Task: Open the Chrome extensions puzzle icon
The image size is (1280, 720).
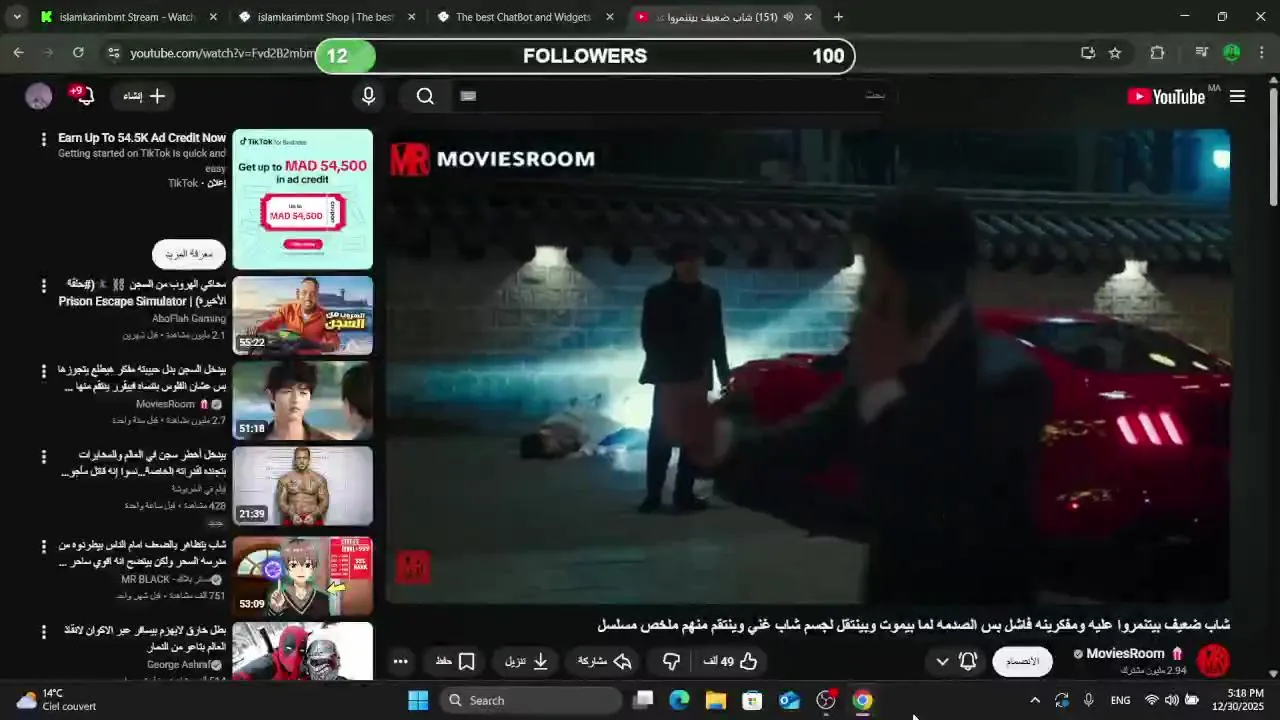Action: pyautogui.click(x=1157, y=53)
